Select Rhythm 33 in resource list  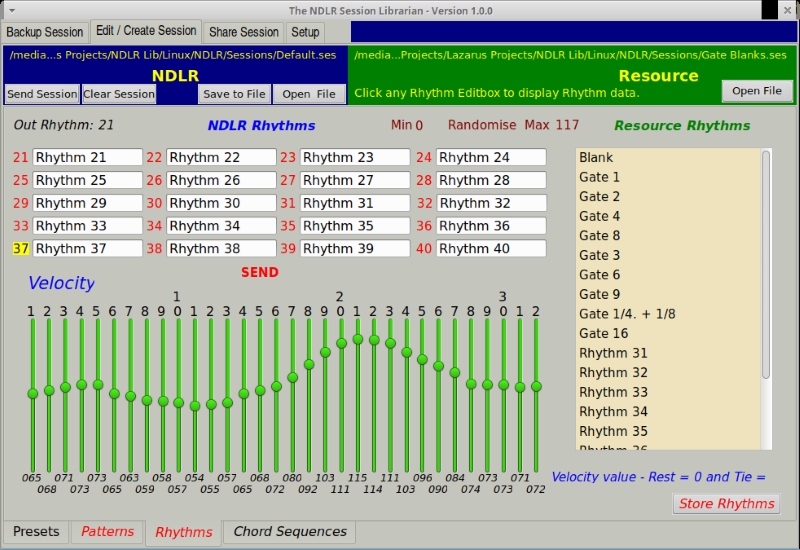pyautogui.click(x=668, y=392)
